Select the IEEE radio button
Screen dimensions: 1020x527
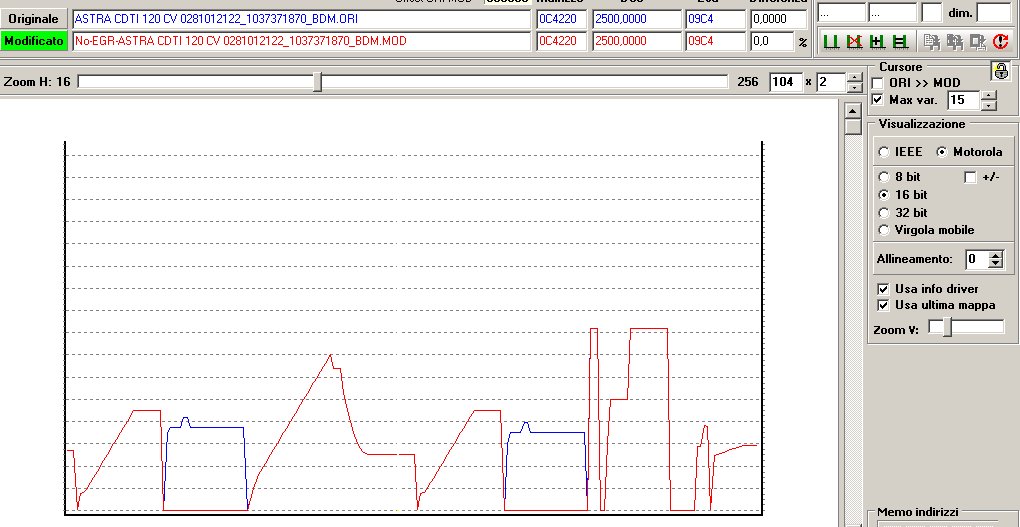pyautogui.click(x=884, y=152)
